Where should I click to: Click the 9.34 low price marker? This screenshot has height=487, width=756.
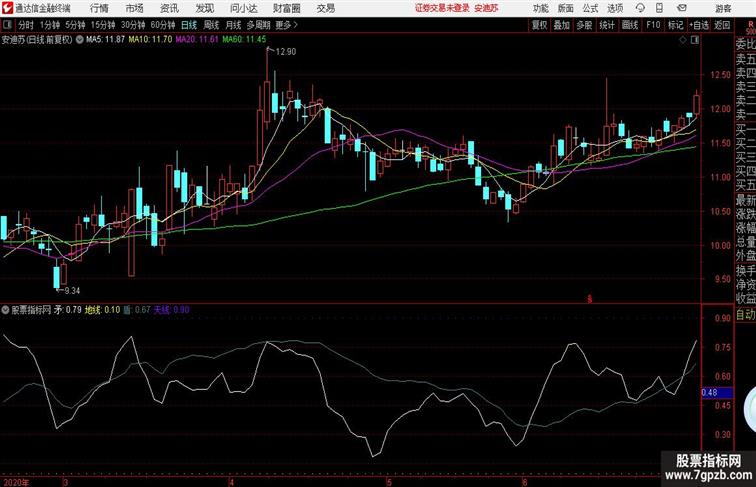pos(72,291)
